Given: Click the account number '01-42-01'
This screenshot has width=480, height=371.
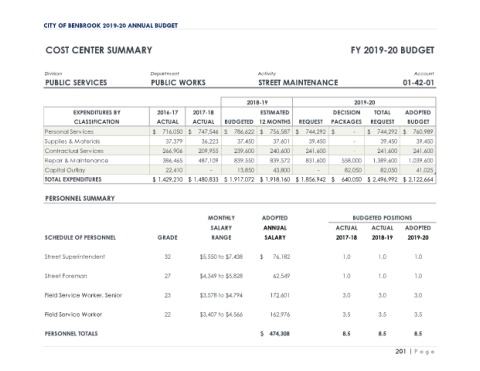Looking at the screenshot, I should coord(418,83).
